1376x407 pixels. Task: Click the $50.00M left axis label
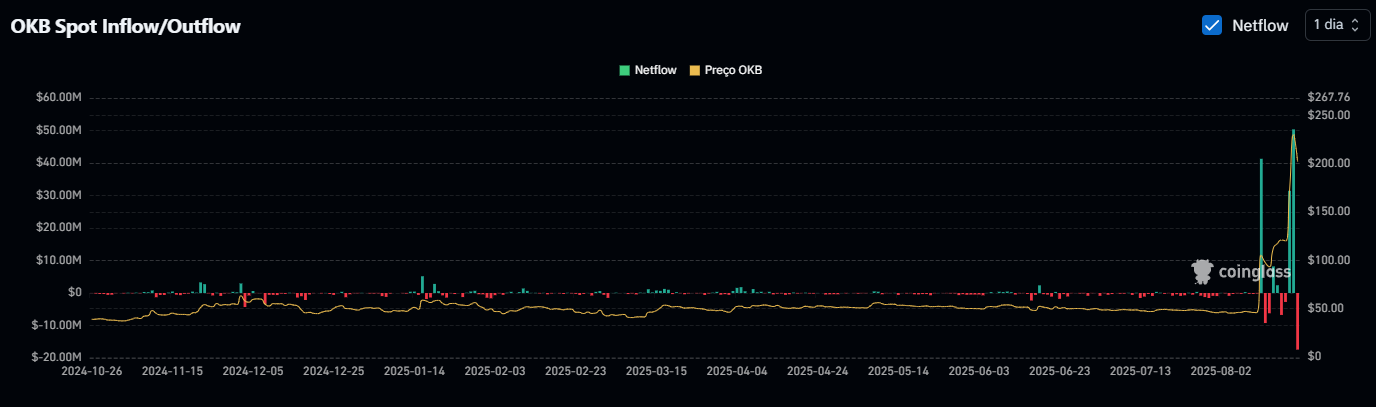point(59,130)
